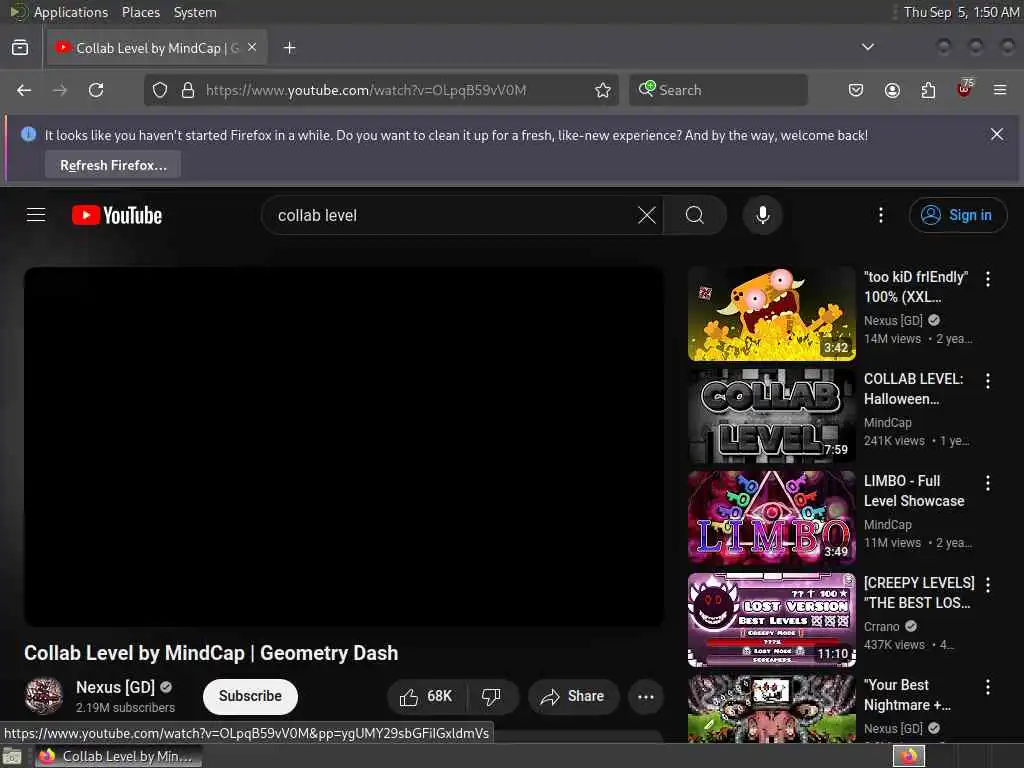The width and height of the screenshot is (1024, 768).
Task: Open more actions ellipsis beside Share
Action: [x=646, y=697]
